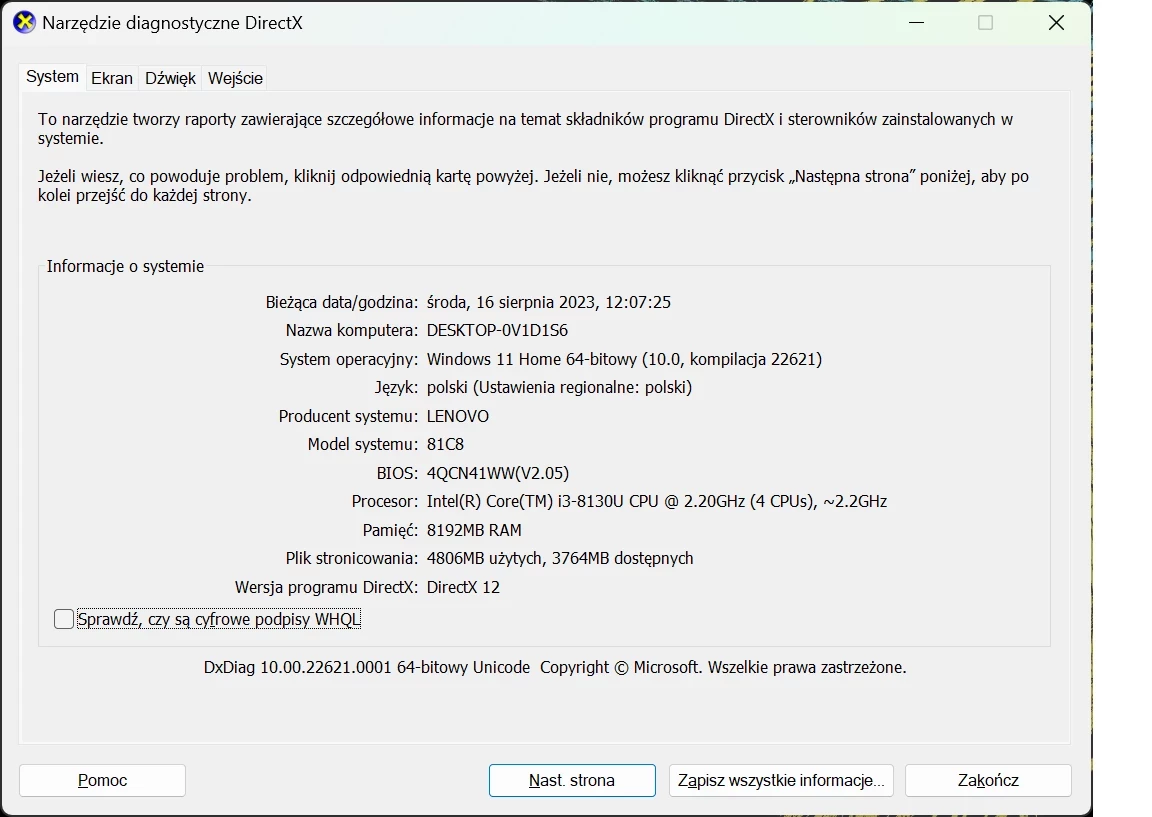This screenshot has height=817, width=1152.
Task: Minimize the DirectX diagnostic window
Action: tap(915, 23)
